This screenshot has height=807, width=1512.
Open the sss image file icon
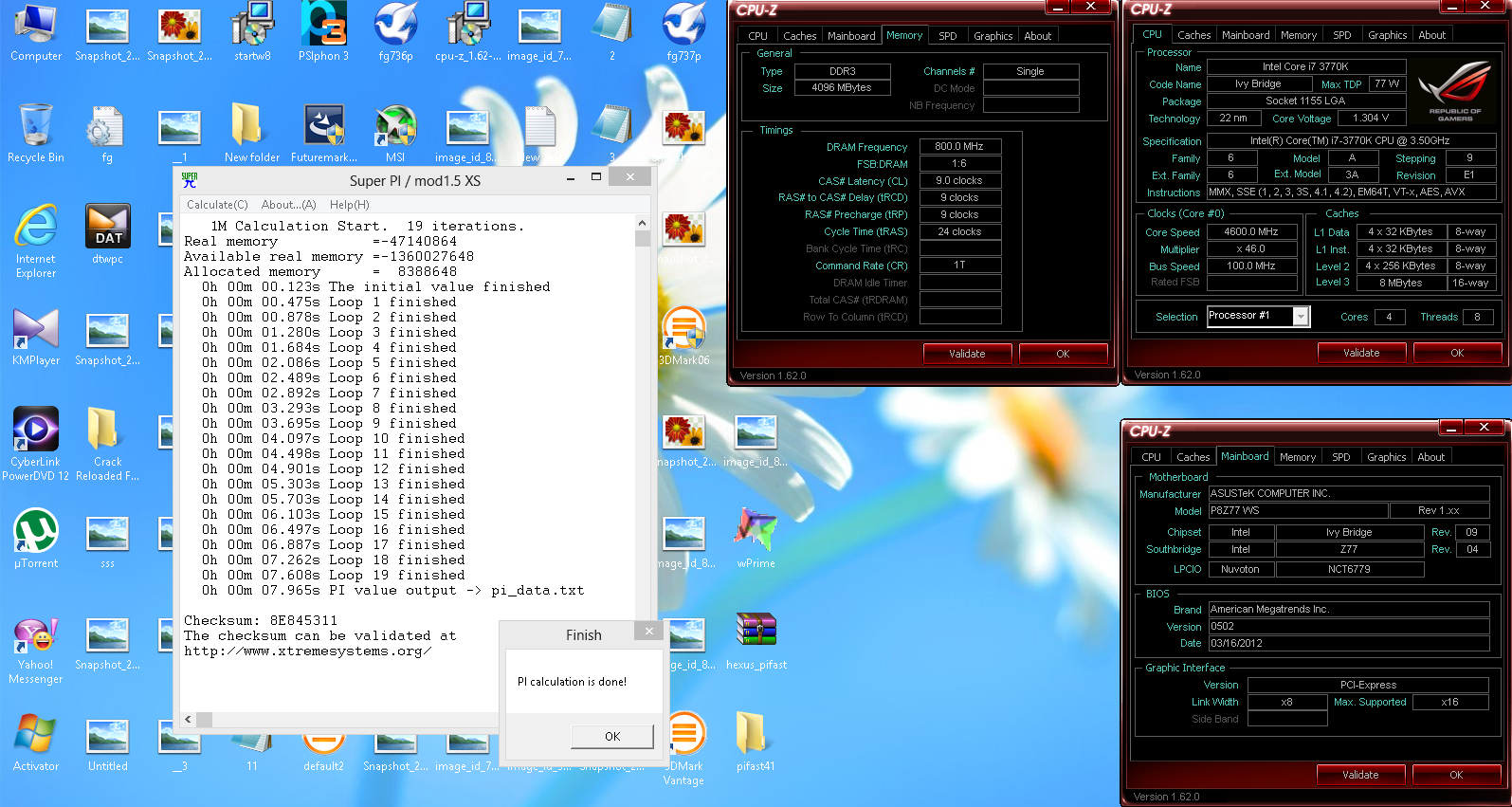tap(108, 539)
